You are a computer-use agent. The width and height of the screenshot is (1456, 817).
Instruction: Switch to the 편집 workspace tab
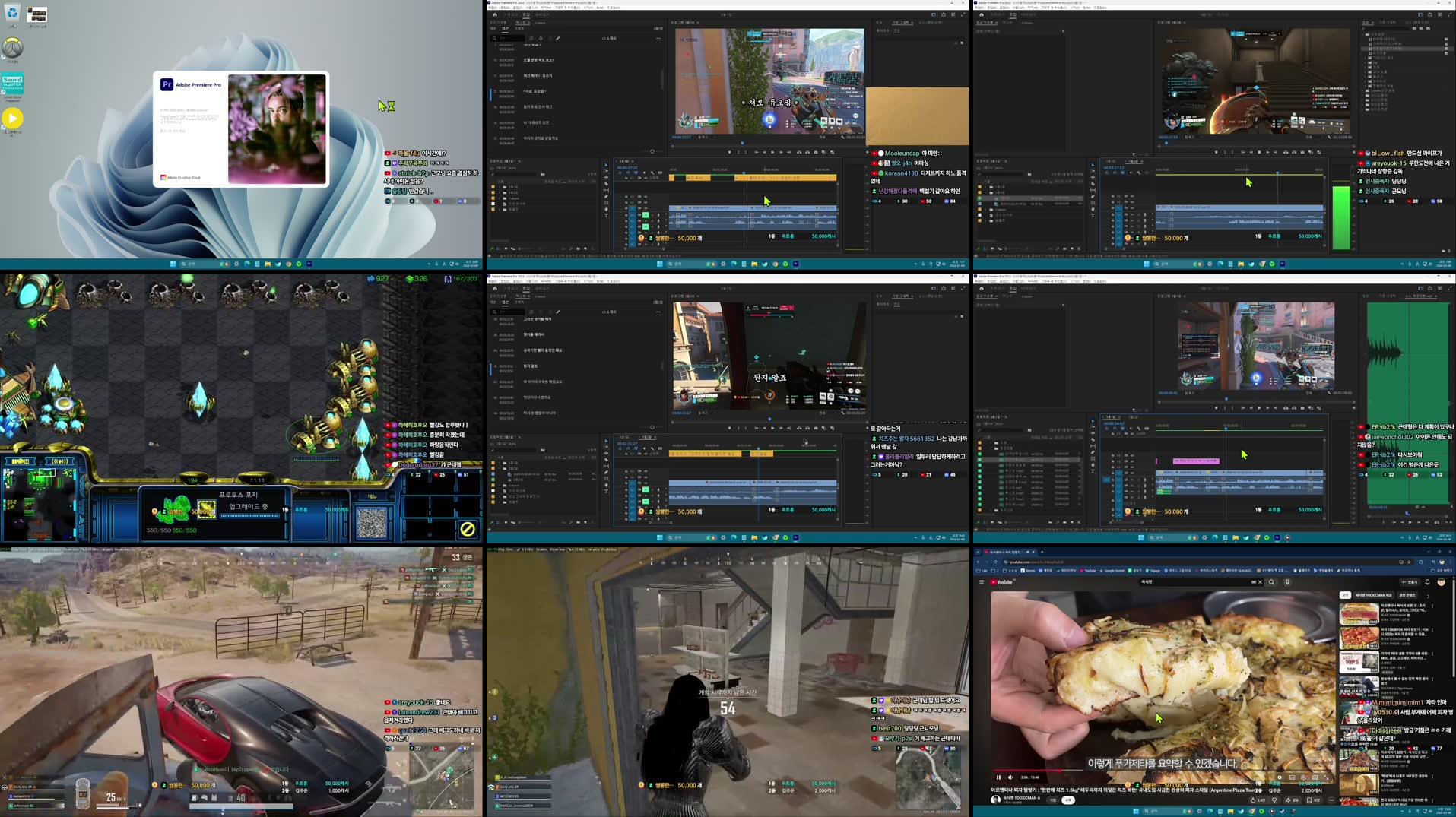528,15
